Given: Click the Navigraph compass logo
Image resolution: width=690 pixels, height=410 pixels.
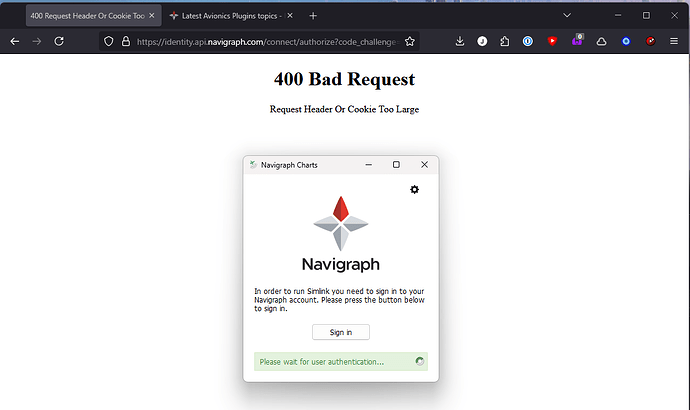Looking at the screenshot, I should 341,223.
